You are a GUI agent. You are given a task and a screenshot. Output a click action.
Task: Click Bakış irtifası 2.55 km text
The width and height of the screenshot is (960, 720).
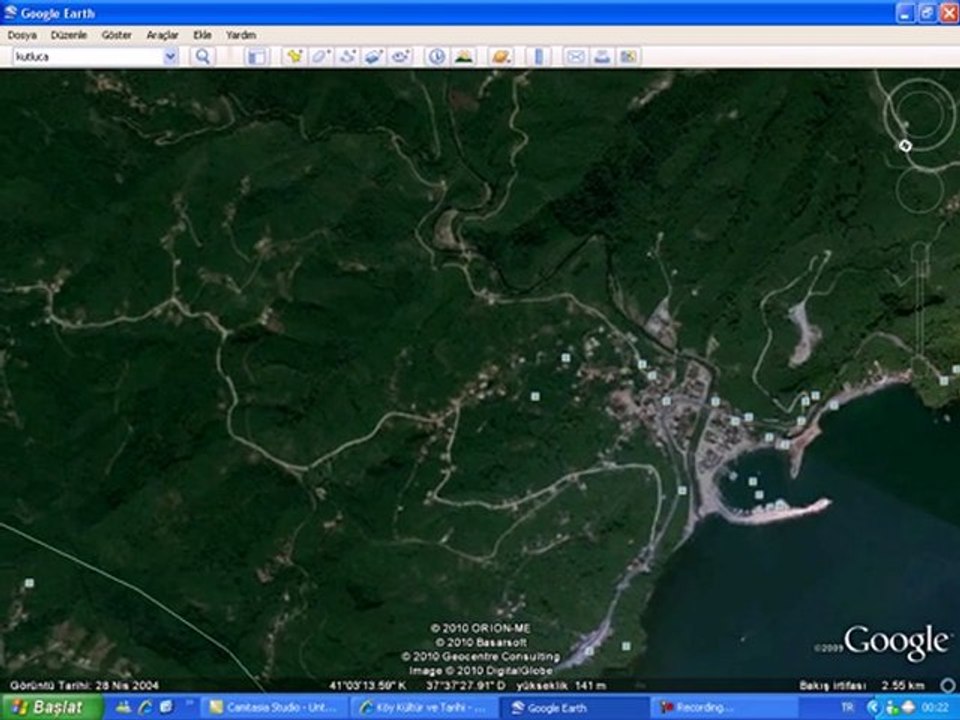coord(862,685)
